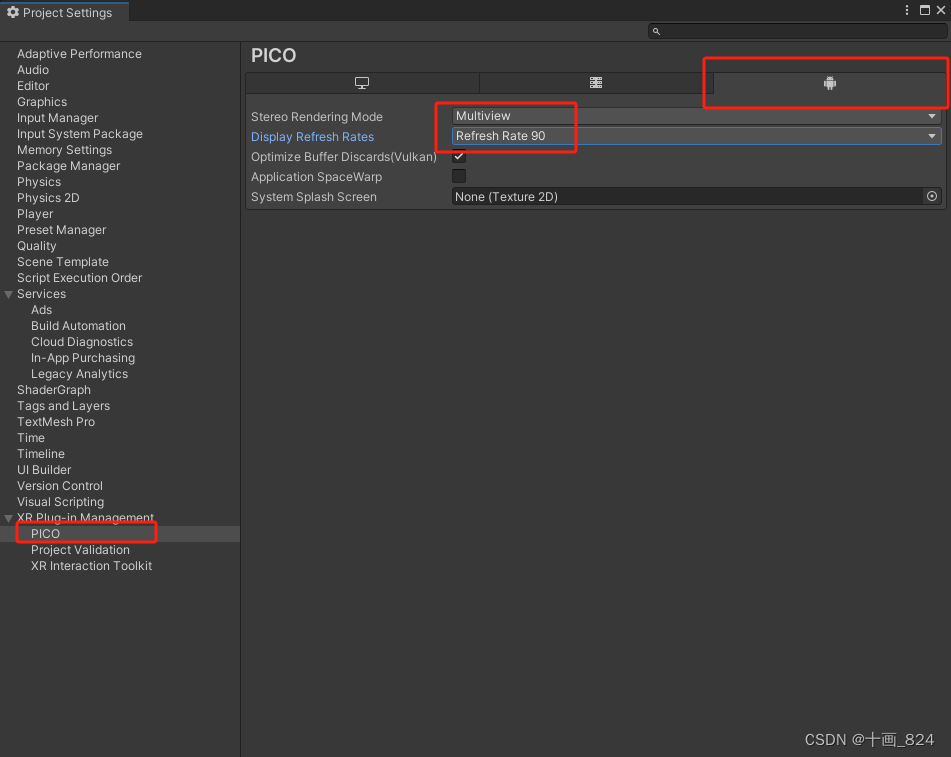
Task: Open the window options kebab menu
Action: 907,10
